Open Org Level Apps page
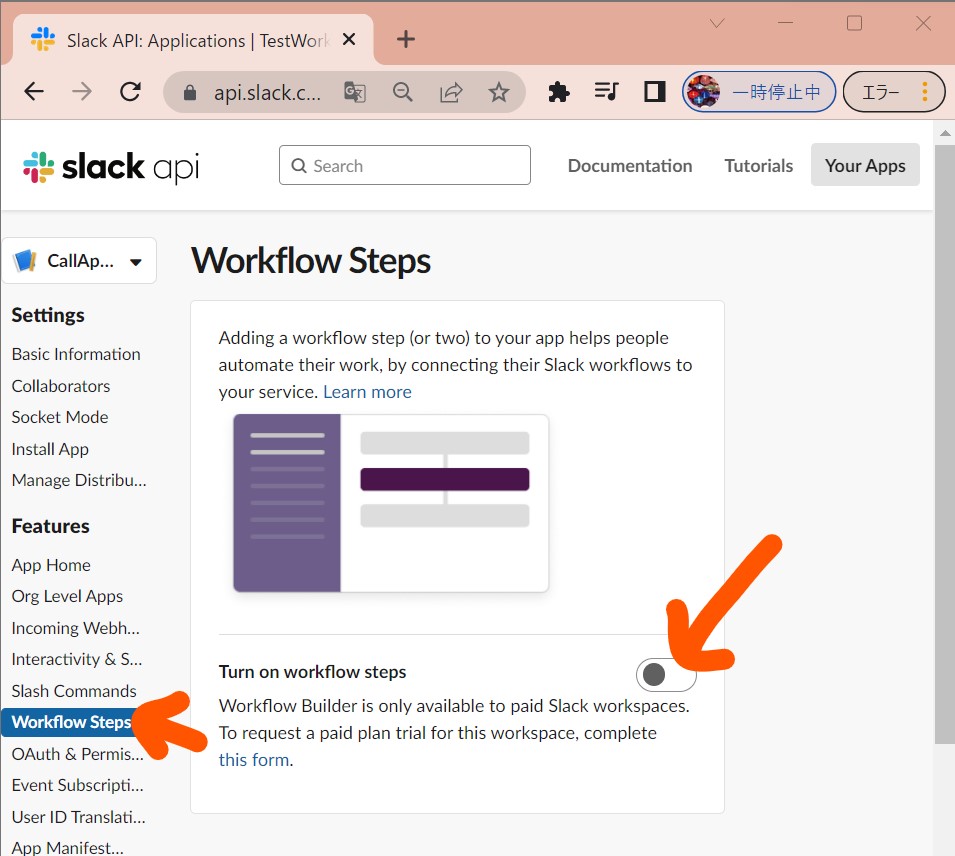955x856 pixels. [67, 596]
